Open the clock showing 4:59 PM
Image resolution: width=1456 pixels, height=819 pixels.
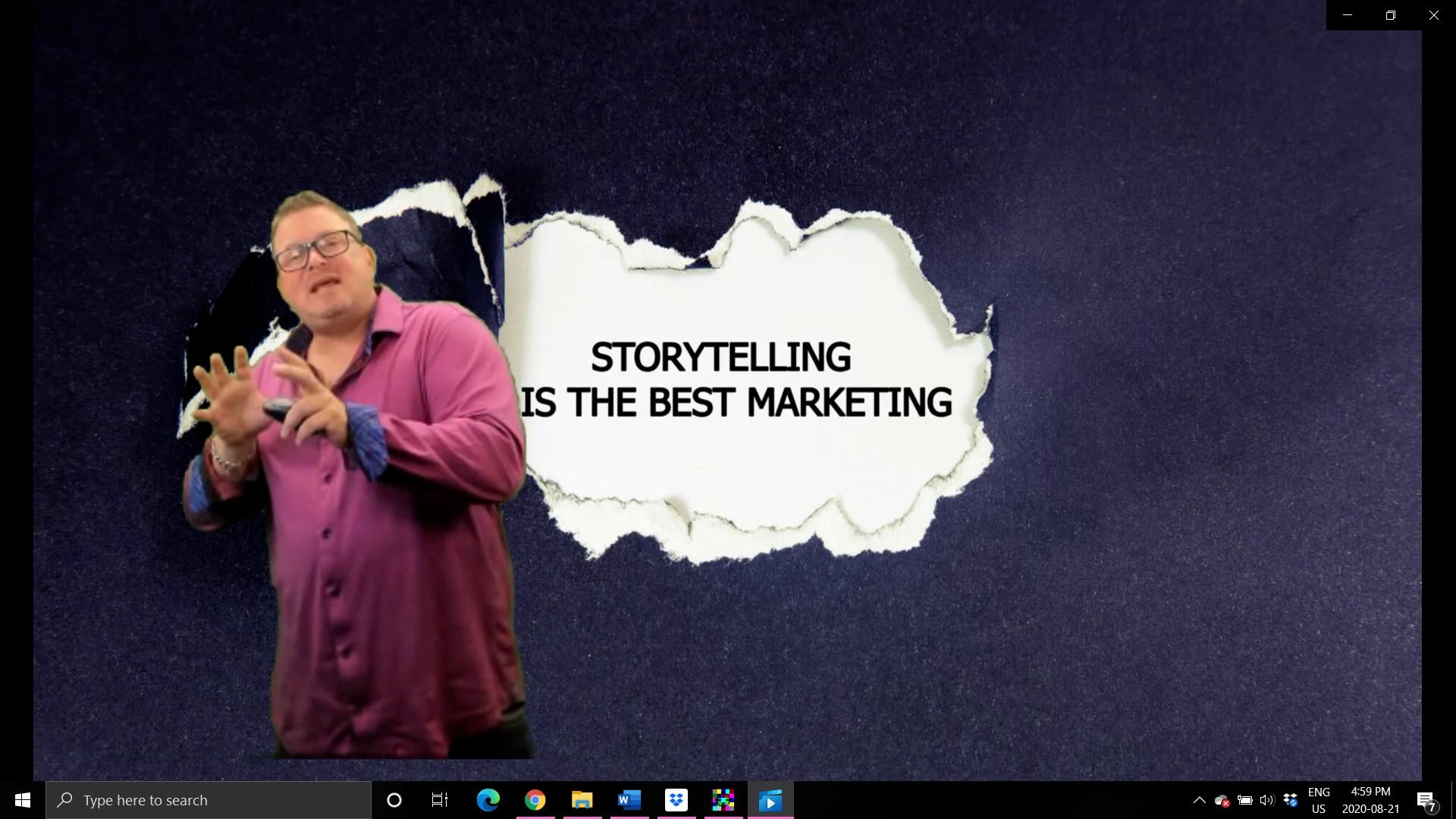(x=1370, y=800)
